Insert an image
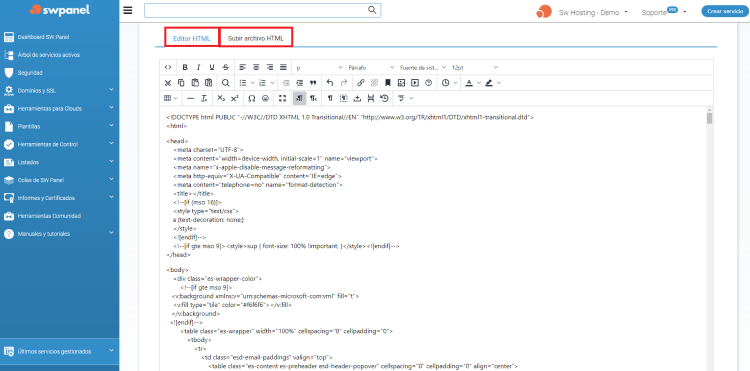 click(x=401, y=83)
